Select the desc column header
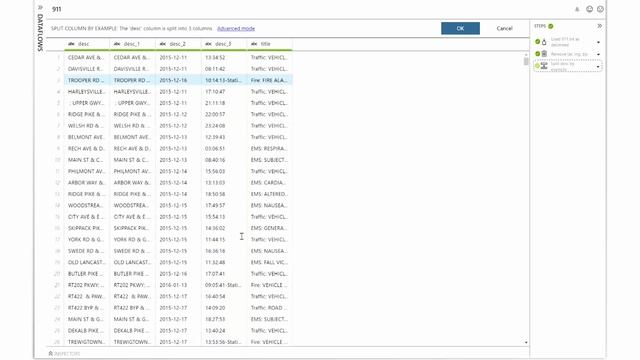 point(87,44)
